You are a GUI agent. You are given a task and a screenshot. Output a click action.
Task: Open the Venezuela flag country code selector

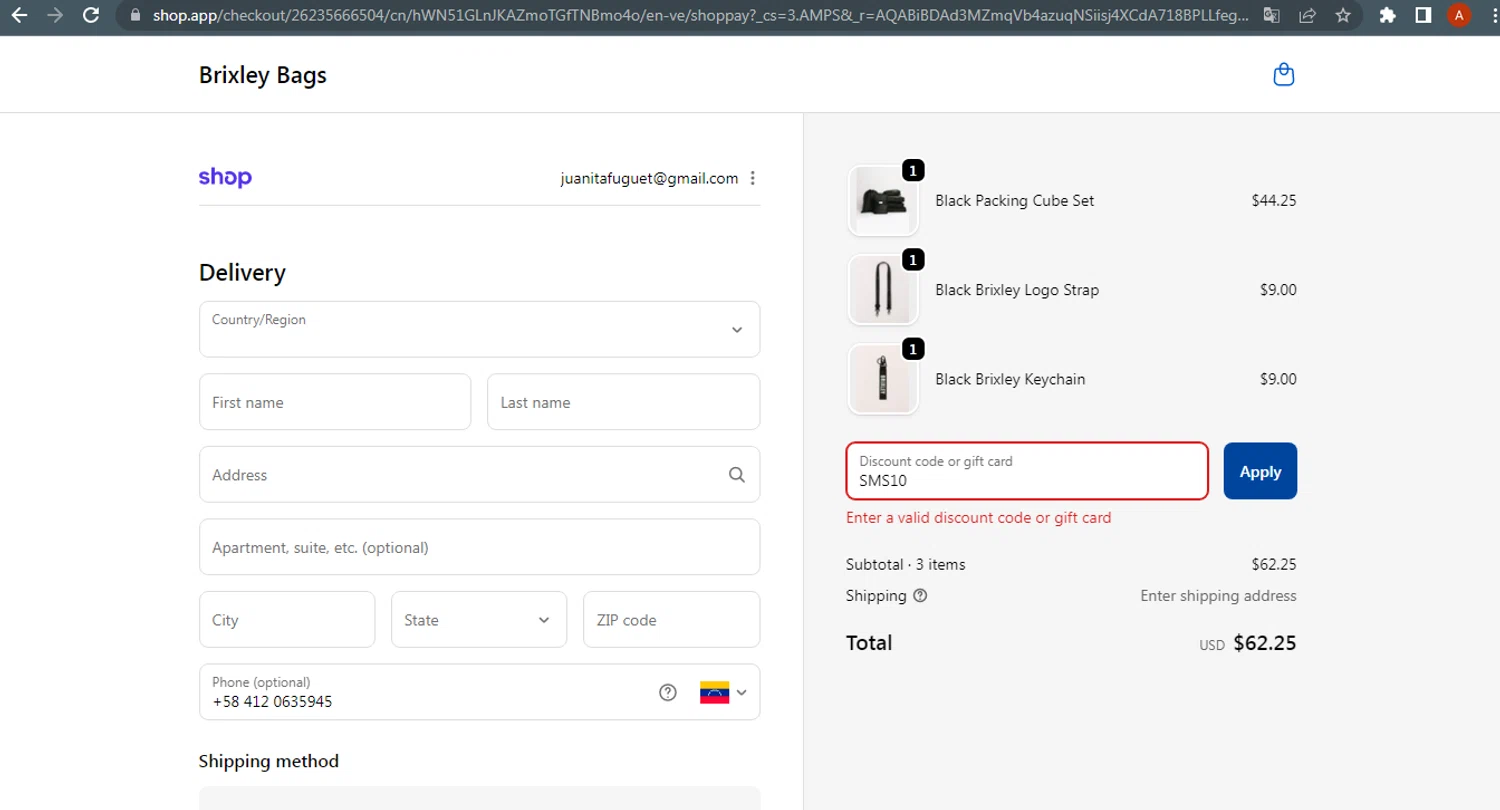[x=723, y=692]
